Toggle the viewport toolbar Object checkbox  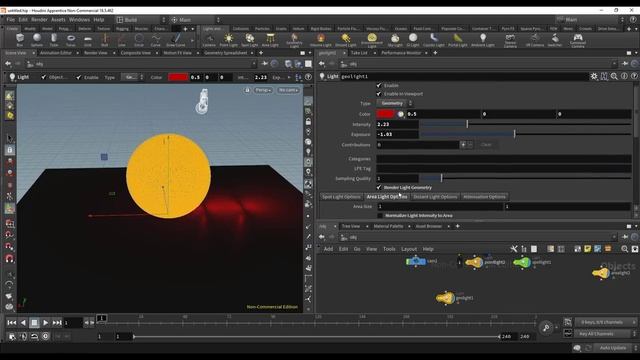point(43,77)
